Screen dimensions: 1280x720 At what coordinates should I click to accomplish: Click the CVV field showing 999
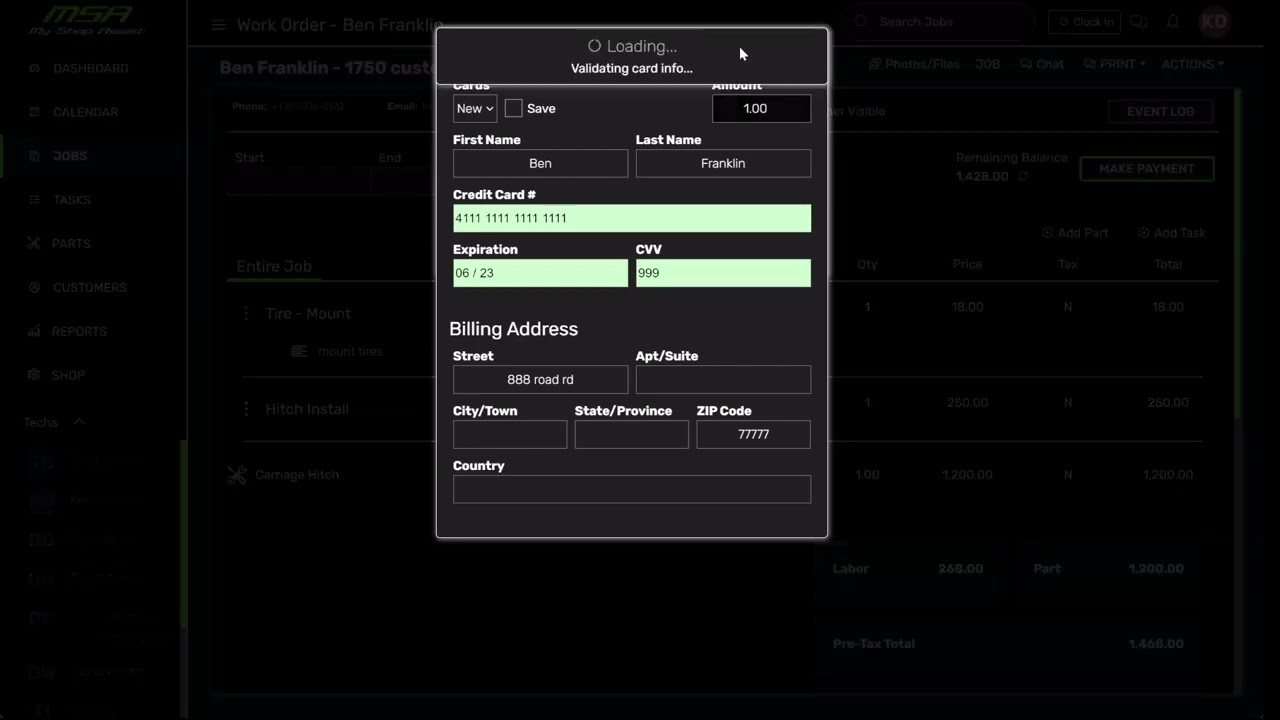[723, 273]
